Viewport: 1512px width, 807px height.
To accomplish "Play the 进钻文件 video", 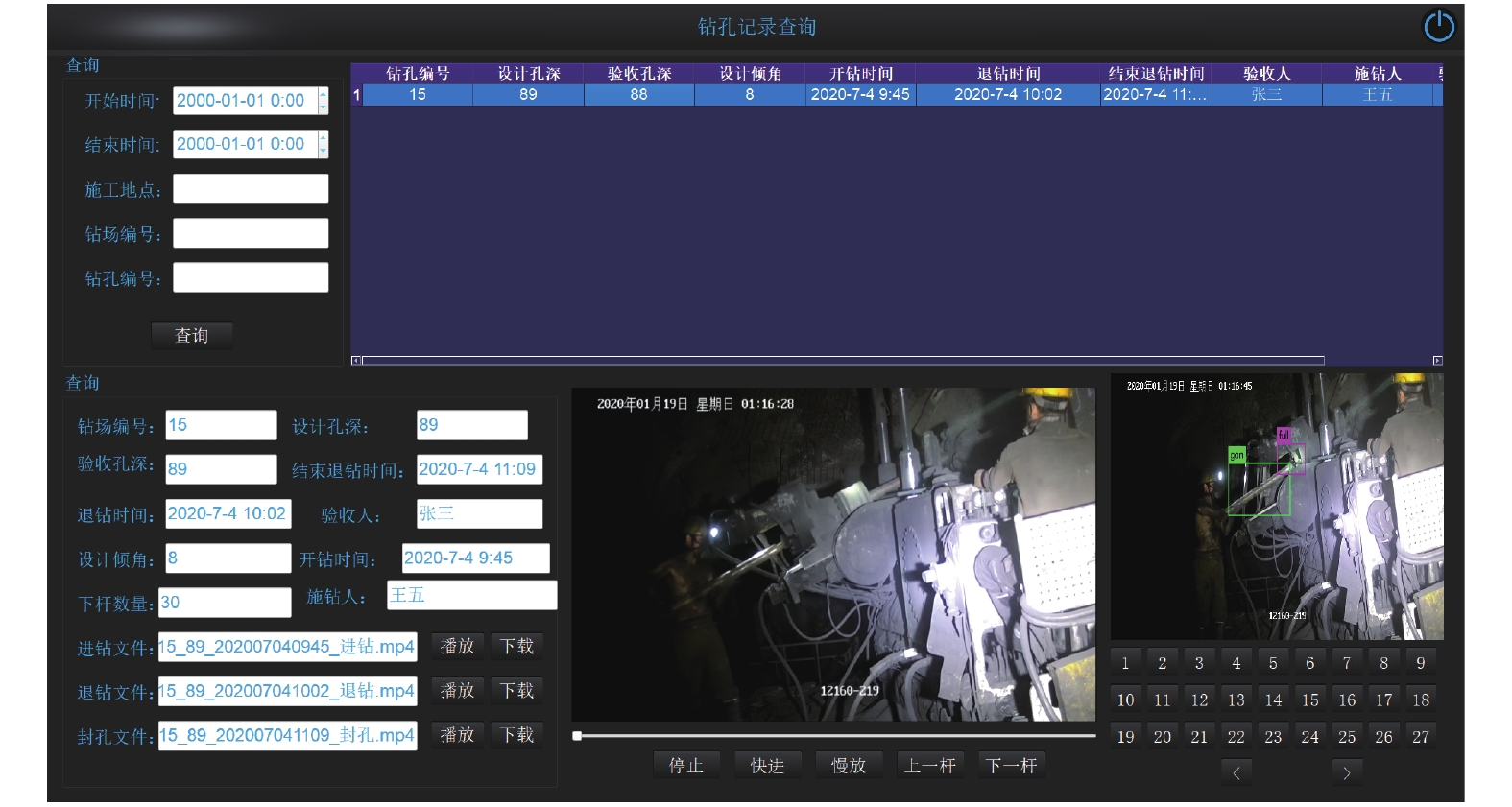I will click(457, 647).
